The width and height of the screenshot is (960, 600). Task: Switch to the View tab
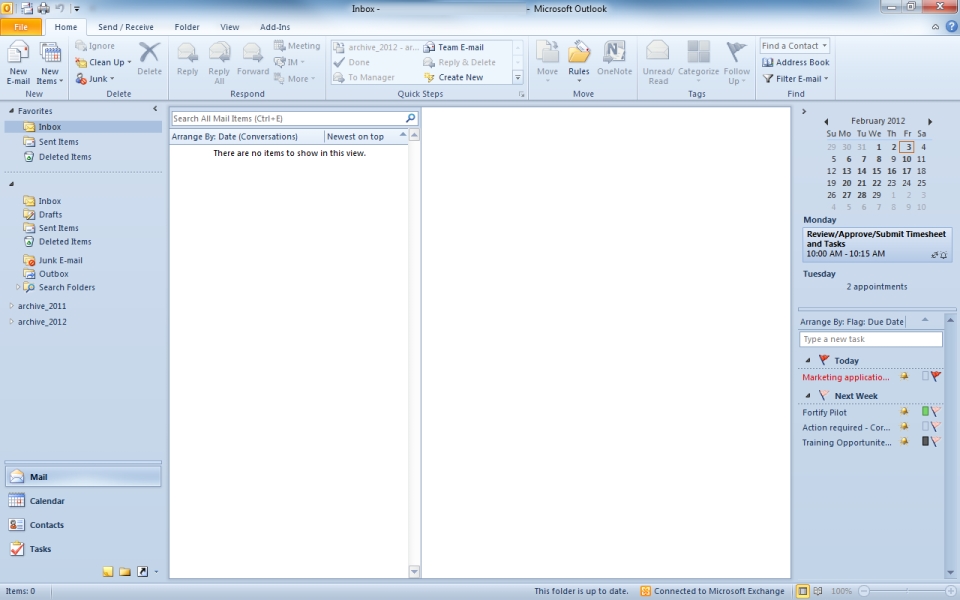[230, 27]
